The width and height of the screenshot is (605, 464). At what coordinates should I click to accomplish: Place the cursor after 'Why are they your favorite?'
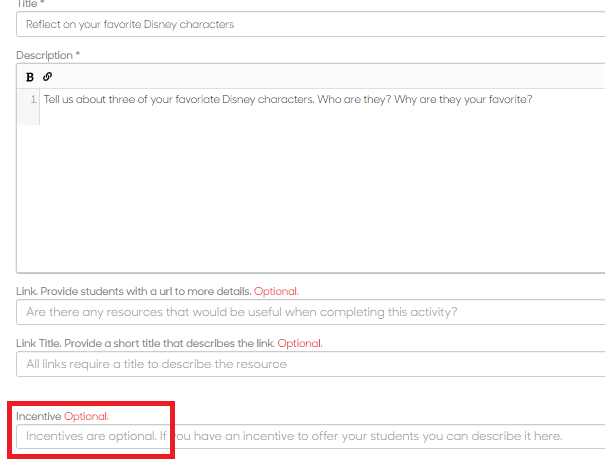coord(532,100)
